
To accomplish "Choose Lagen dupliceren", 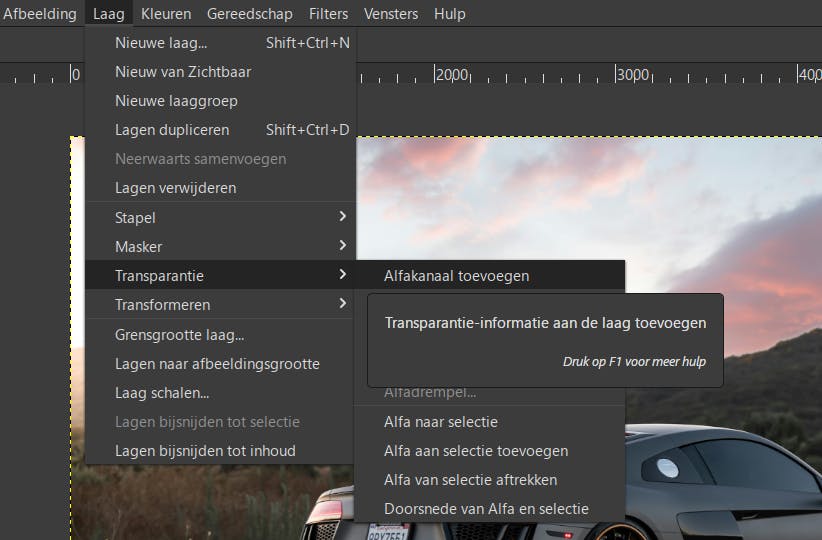I will point(220,130).
